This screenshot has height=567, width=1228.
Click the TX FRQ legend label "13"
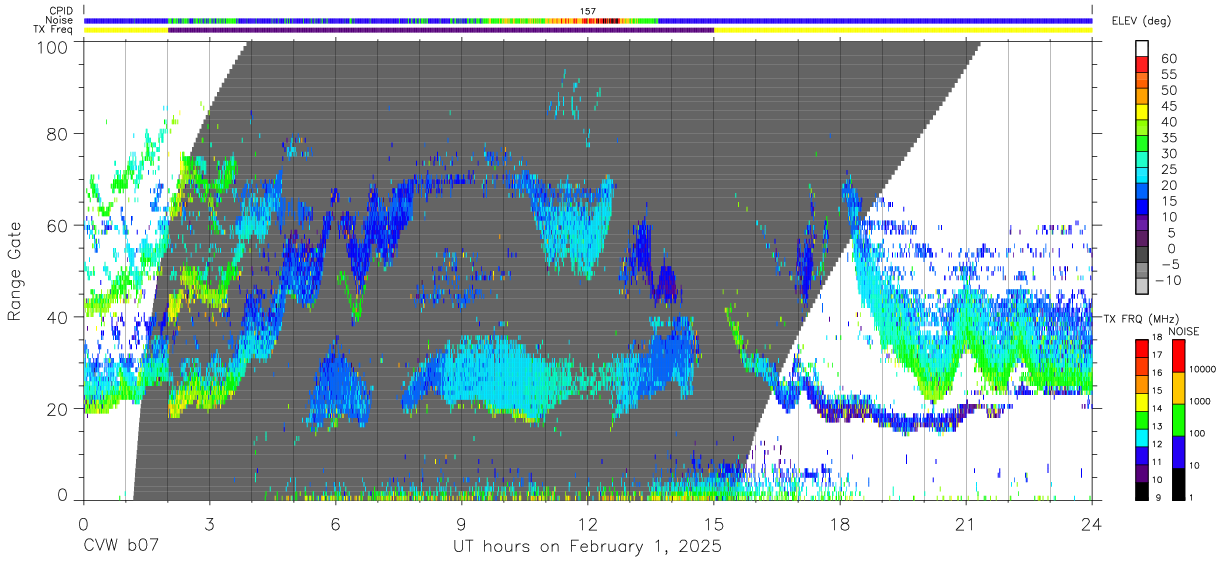click(1156, 427)
